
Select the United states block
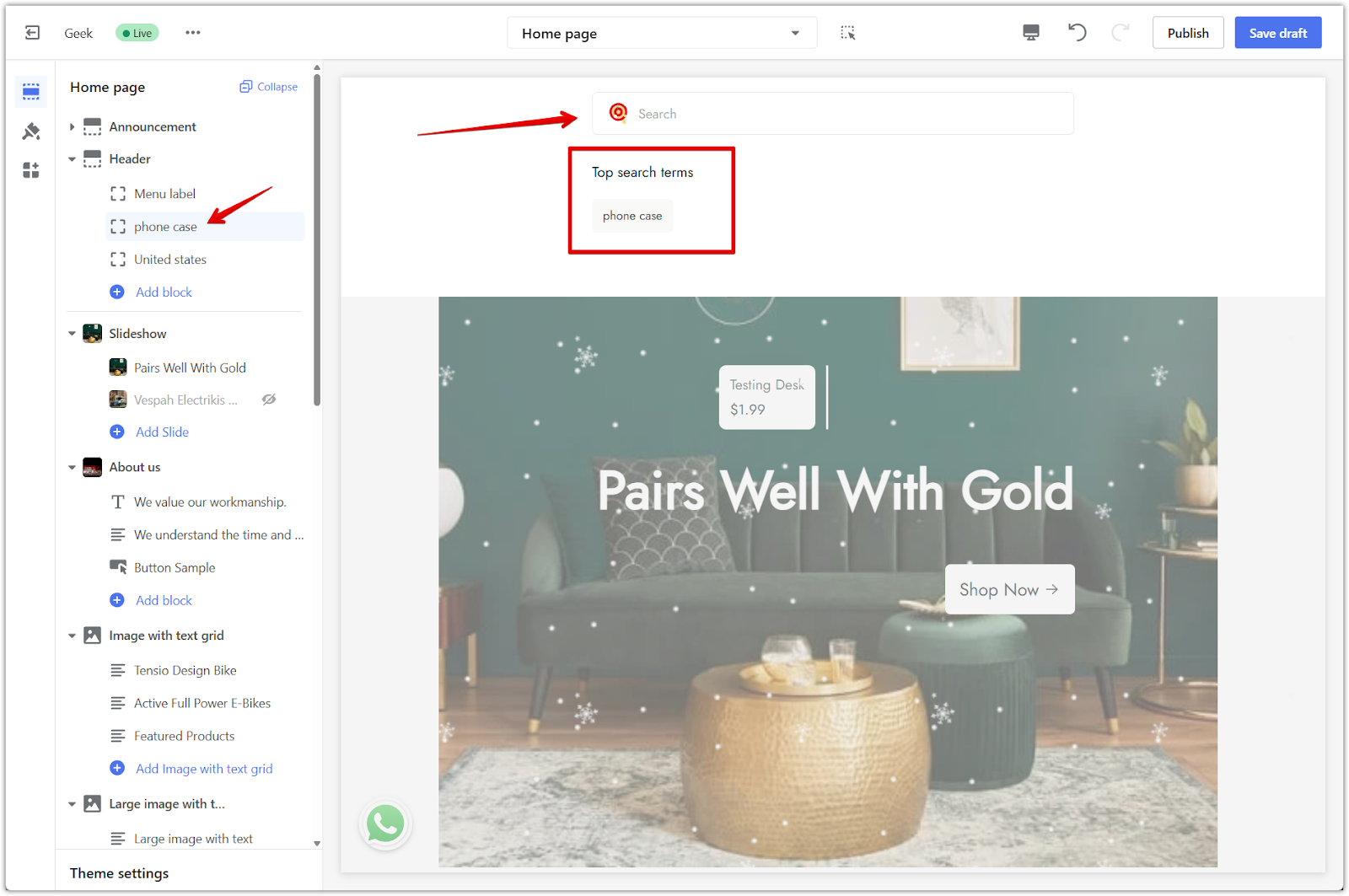click(169, 260)
